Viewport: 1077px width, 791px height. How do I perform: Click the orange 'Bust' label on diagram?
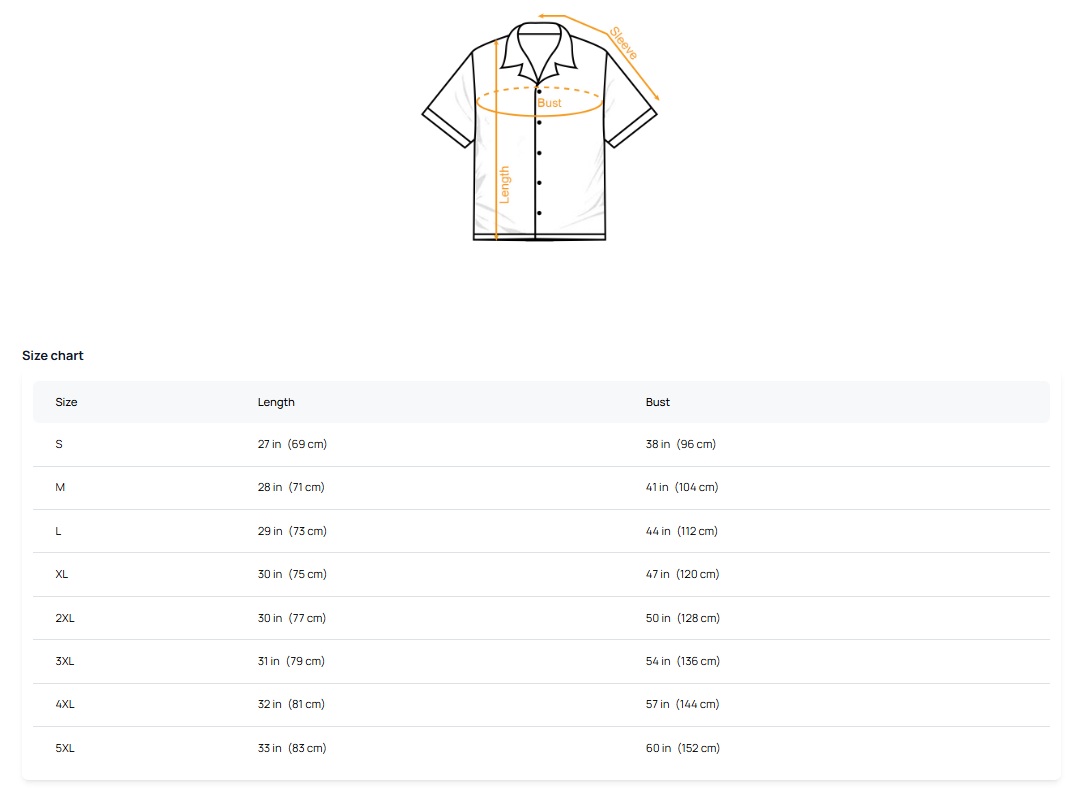pyautogui.click(x=549, y=103)
